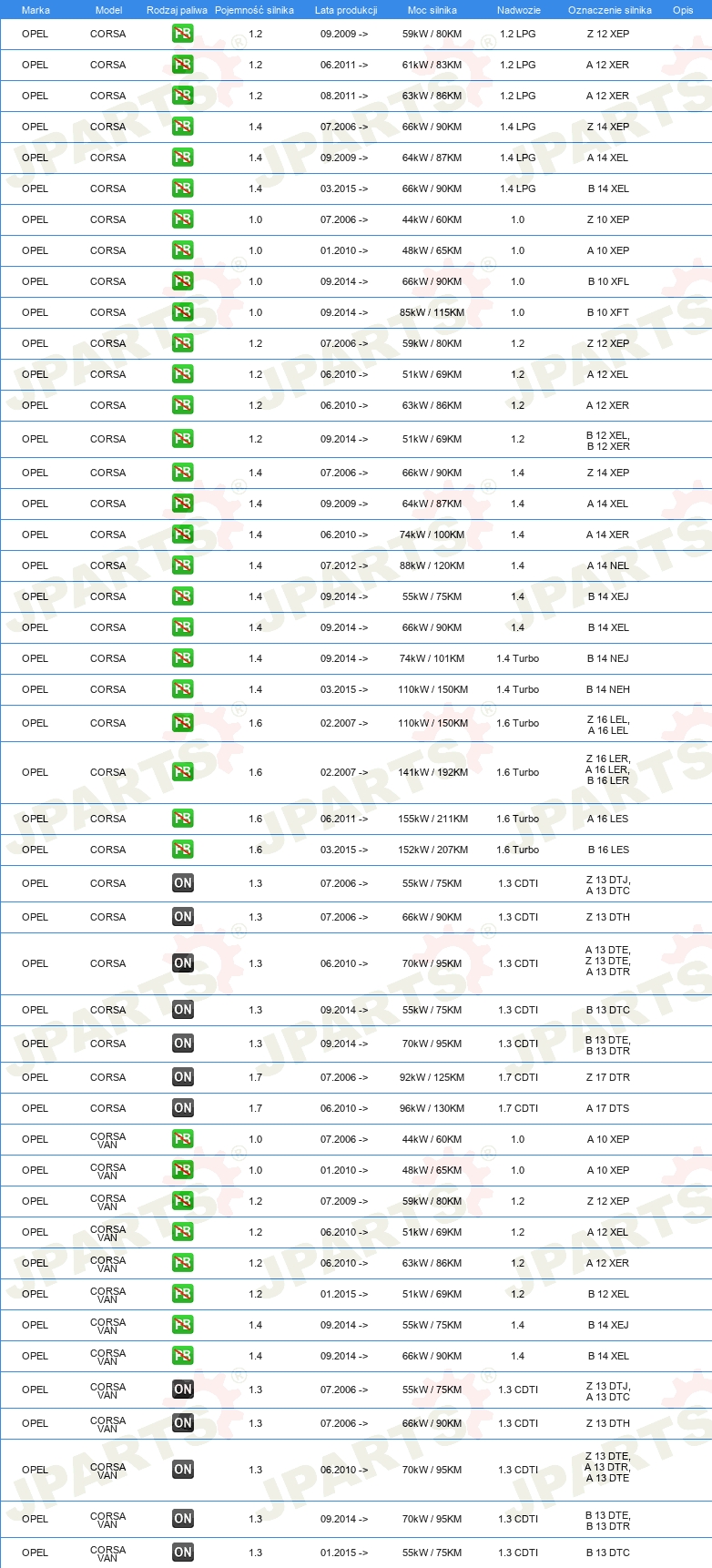Click the petrol icon in the 1.2 LPG Z 12 XEP row
The image size is (712, 1568).
[182, 34]
